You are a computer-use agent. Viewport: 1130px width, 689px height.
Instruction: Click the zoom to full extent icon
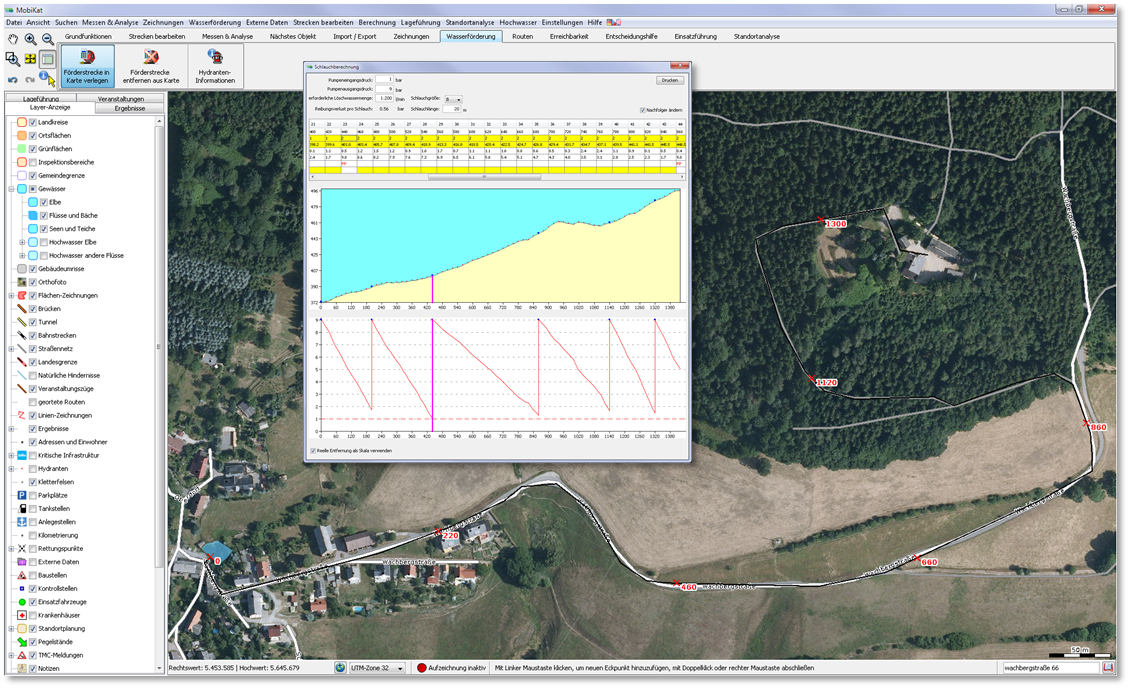click(x=30, y=59)
